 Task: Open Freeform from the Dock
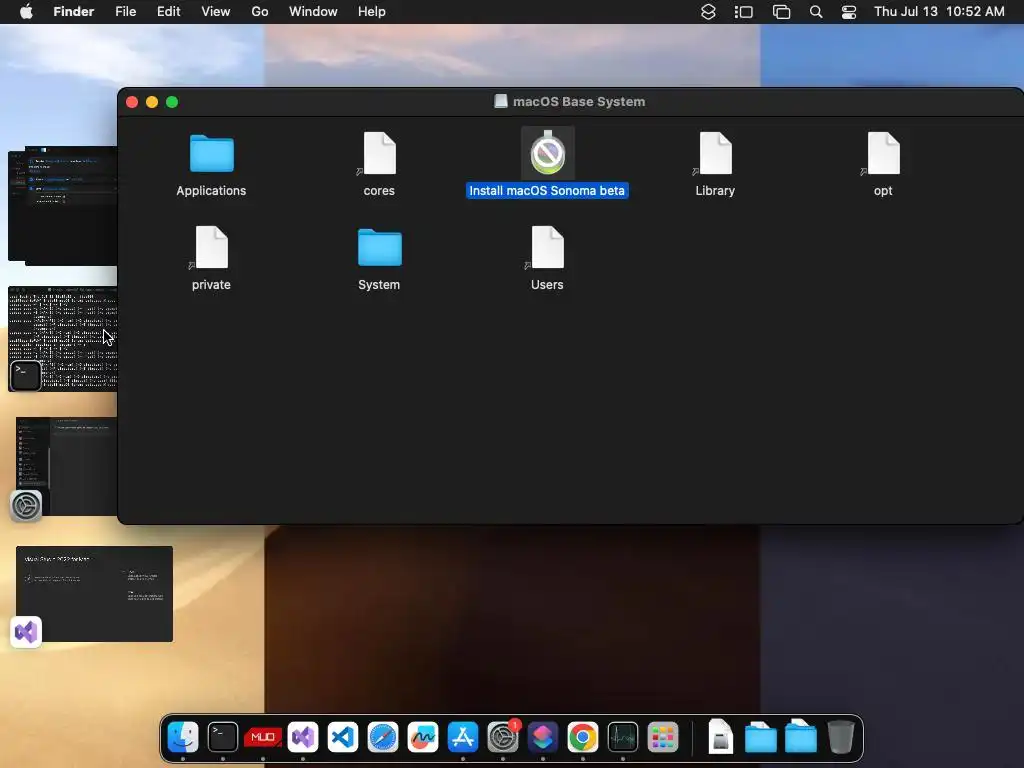(423, 737)
